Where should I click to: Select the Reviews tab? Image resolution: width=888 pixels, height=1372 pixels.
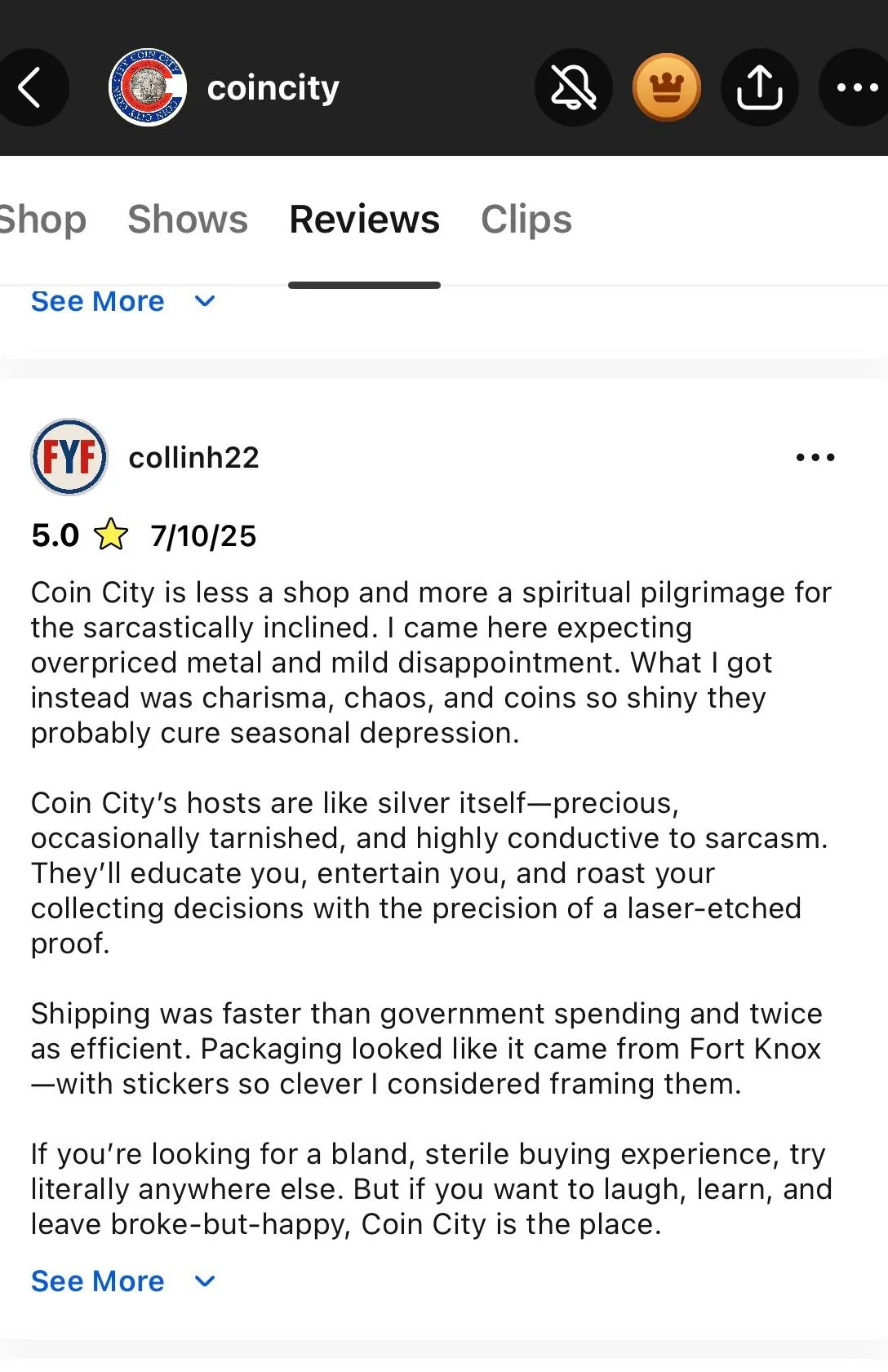364,220
